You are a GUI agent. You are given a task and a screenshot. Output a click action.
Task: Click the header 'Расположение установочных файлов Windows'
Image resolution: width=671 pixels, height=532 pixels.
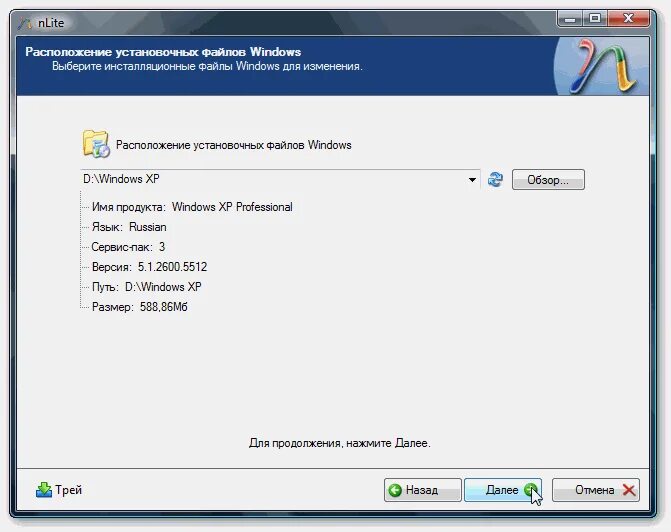point(163,52)
